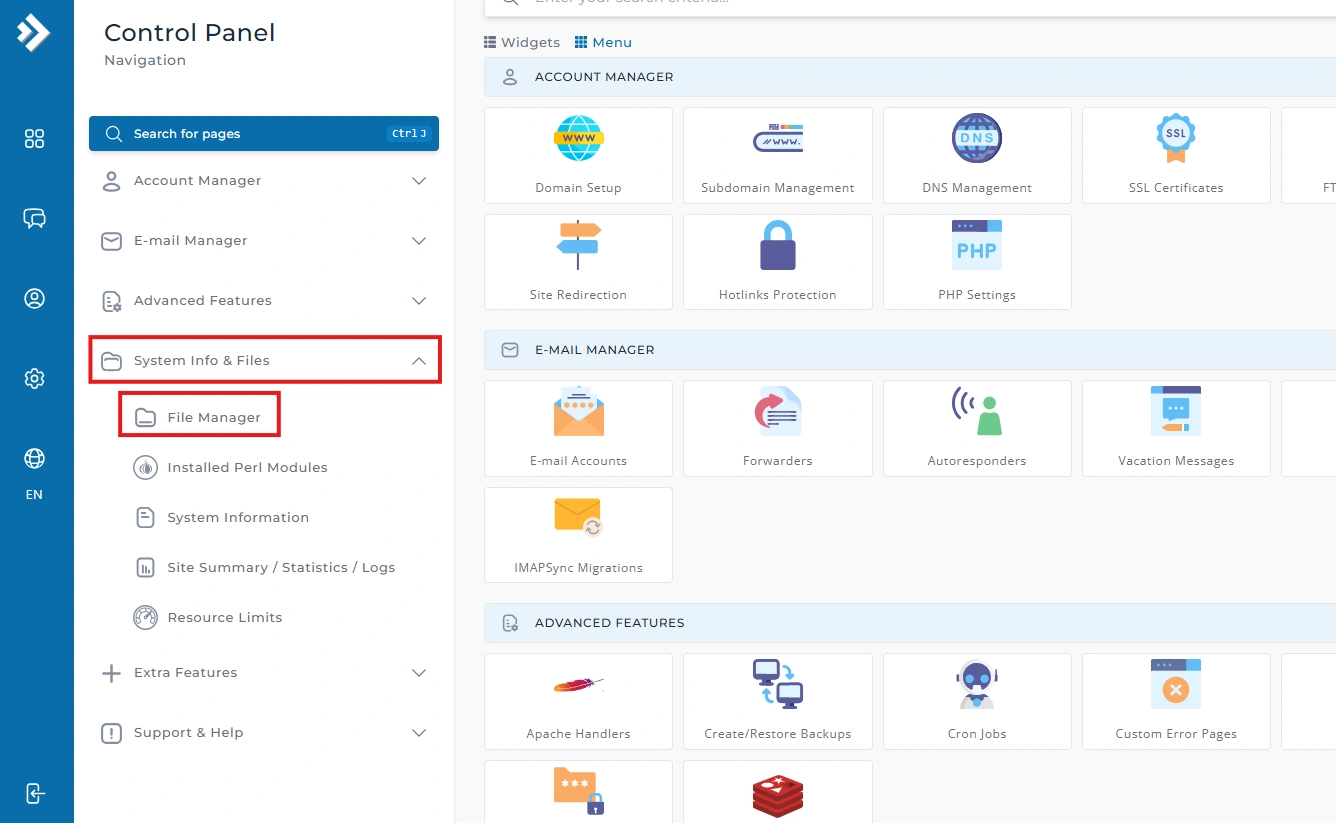Click the Search for pages box
The image size is (1336, 823).
[x=264, y=134]
